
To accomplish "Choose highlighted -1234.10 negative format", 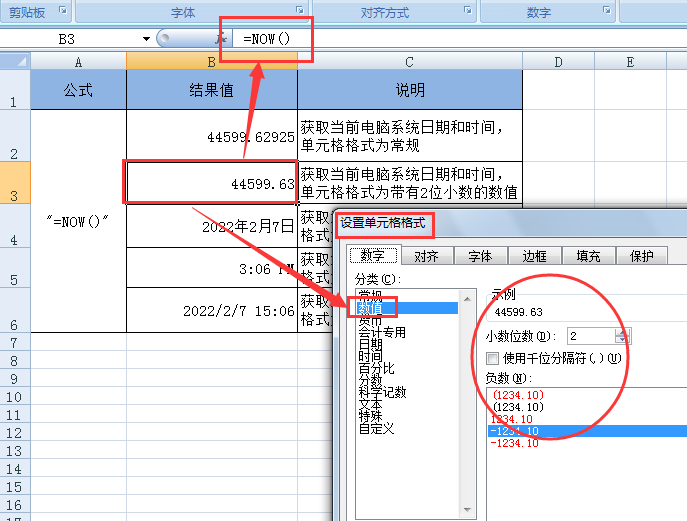I will (587, 431).
